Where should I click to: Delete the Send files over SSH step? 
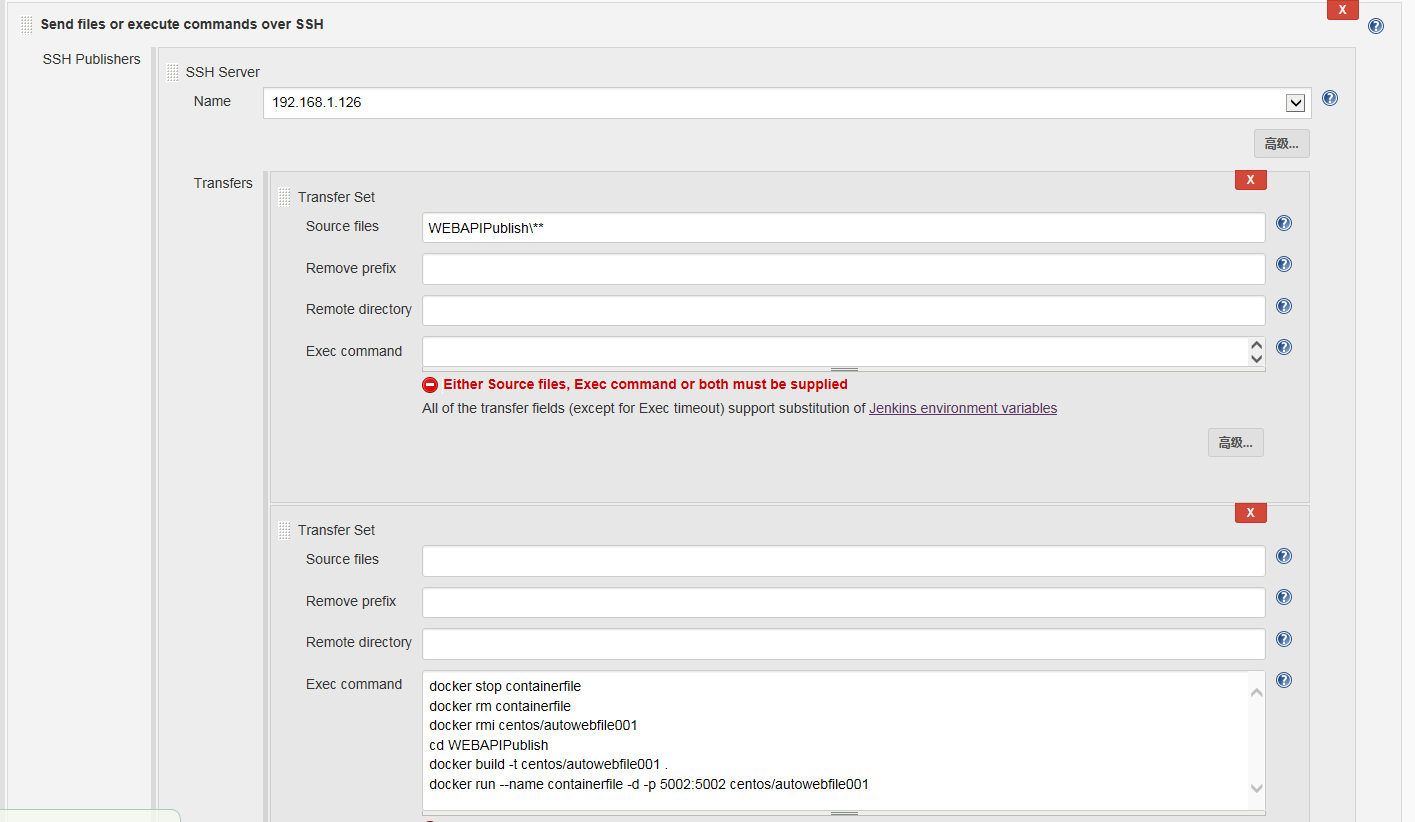point(1342,10)
